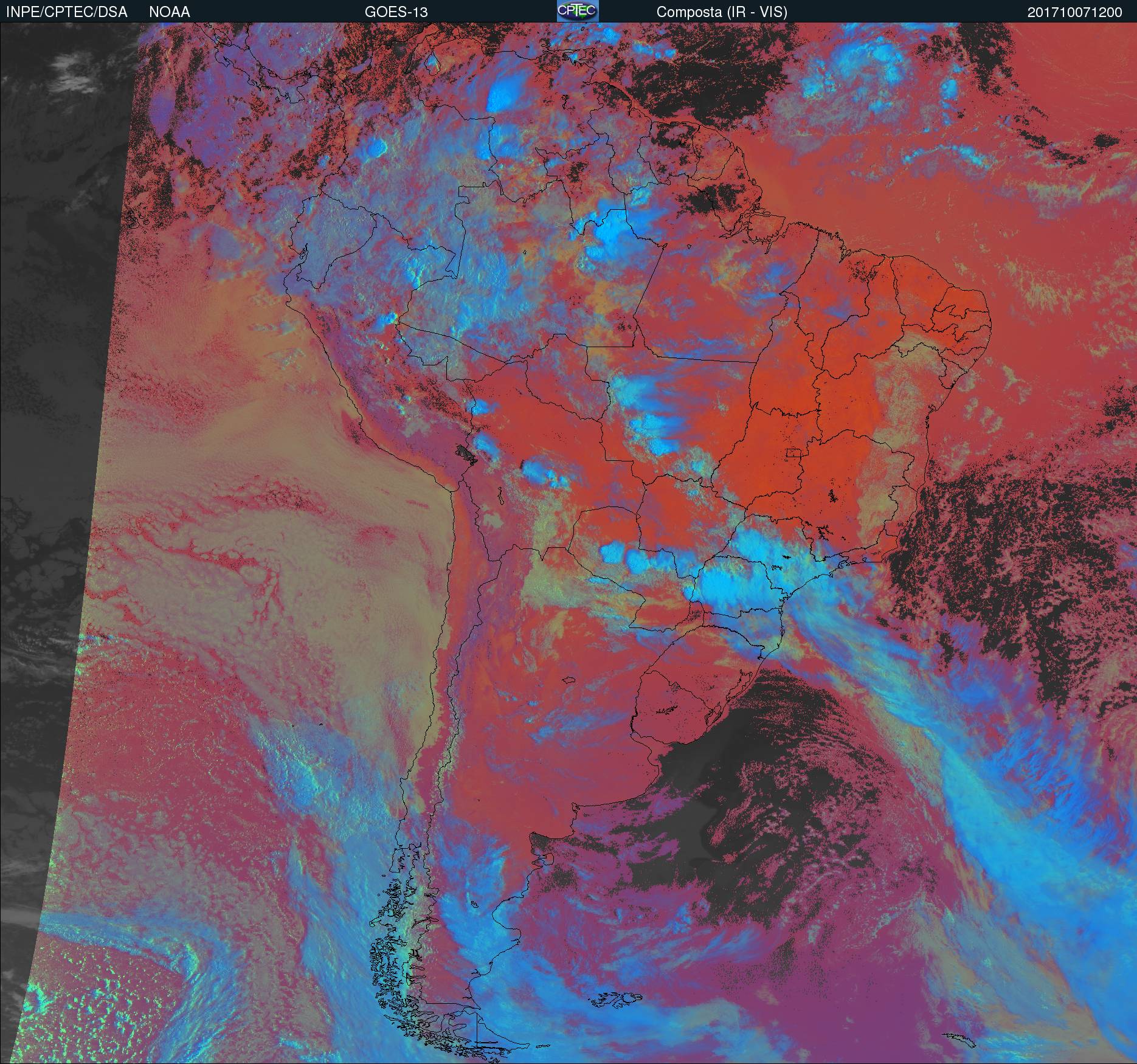
Task: Click the gray unlit strip at left edge
Action: coord(49,365)
